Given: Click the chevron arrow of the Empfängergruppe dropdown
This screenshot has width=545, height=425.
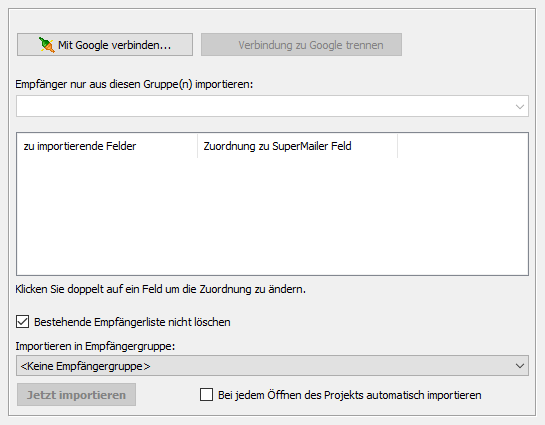Looking at the screenshot, I should pyautogui.click(x=520, y=366).
